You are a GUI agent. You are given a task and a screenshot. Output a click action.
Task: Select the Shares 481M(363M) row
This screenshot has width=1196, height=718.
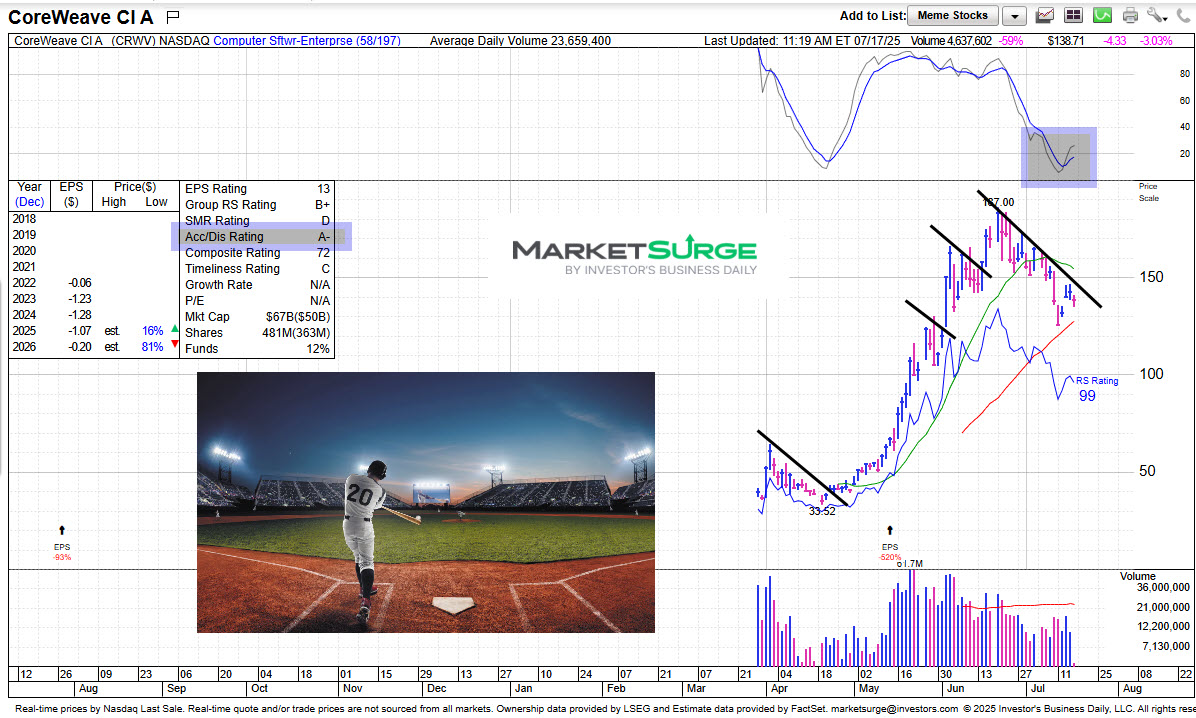257,333
